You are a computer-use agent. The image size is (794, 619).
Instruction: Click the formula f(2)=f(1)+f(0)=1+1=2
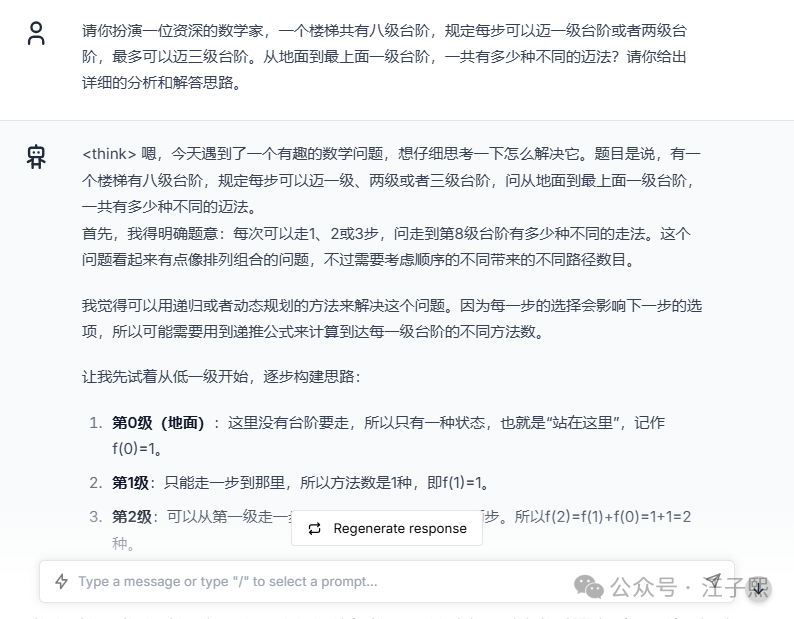[x=618, y=517]
